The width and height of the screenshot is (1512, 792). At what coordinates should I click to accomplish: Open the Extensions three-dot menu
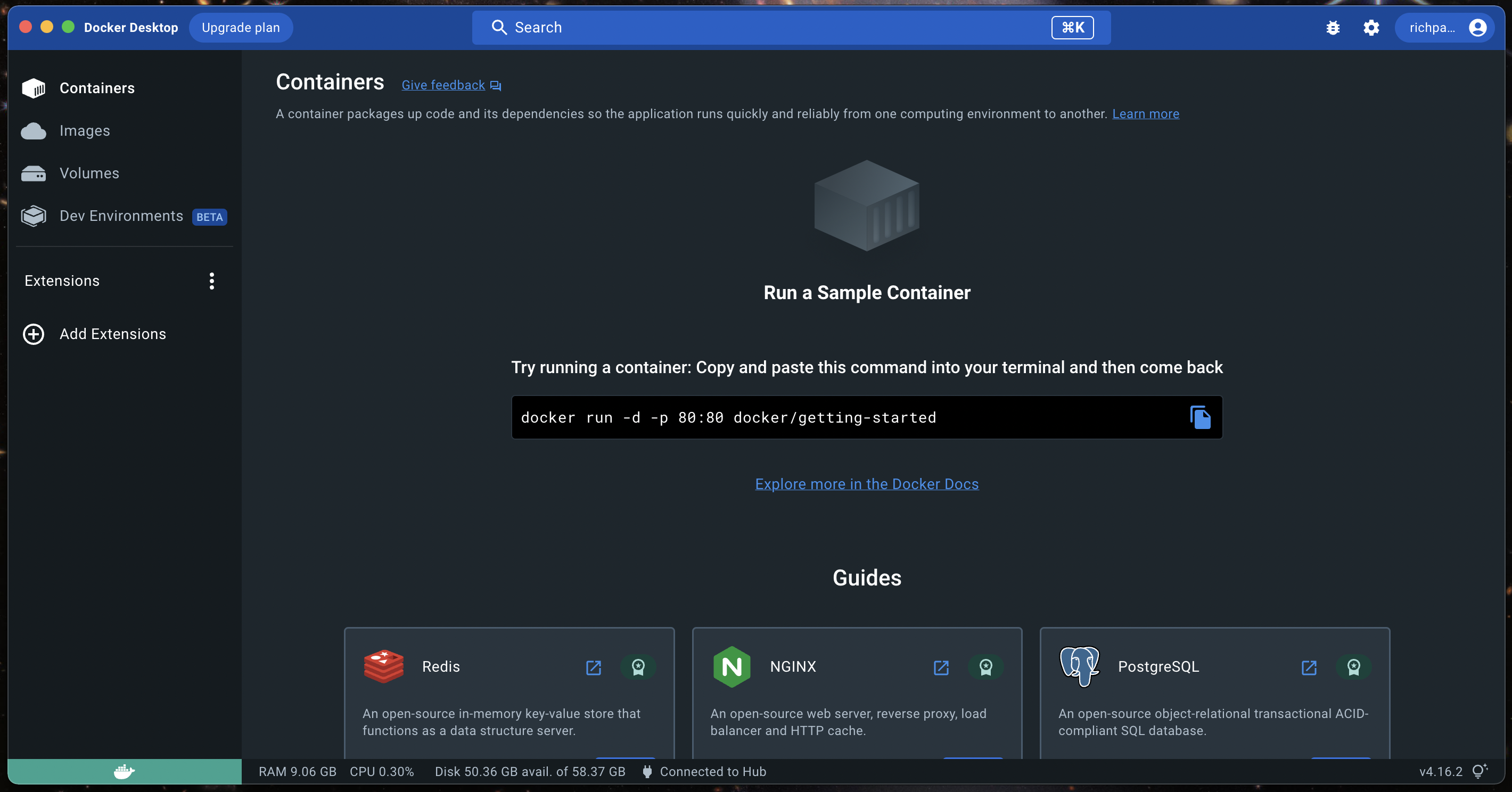pos(212,281)
